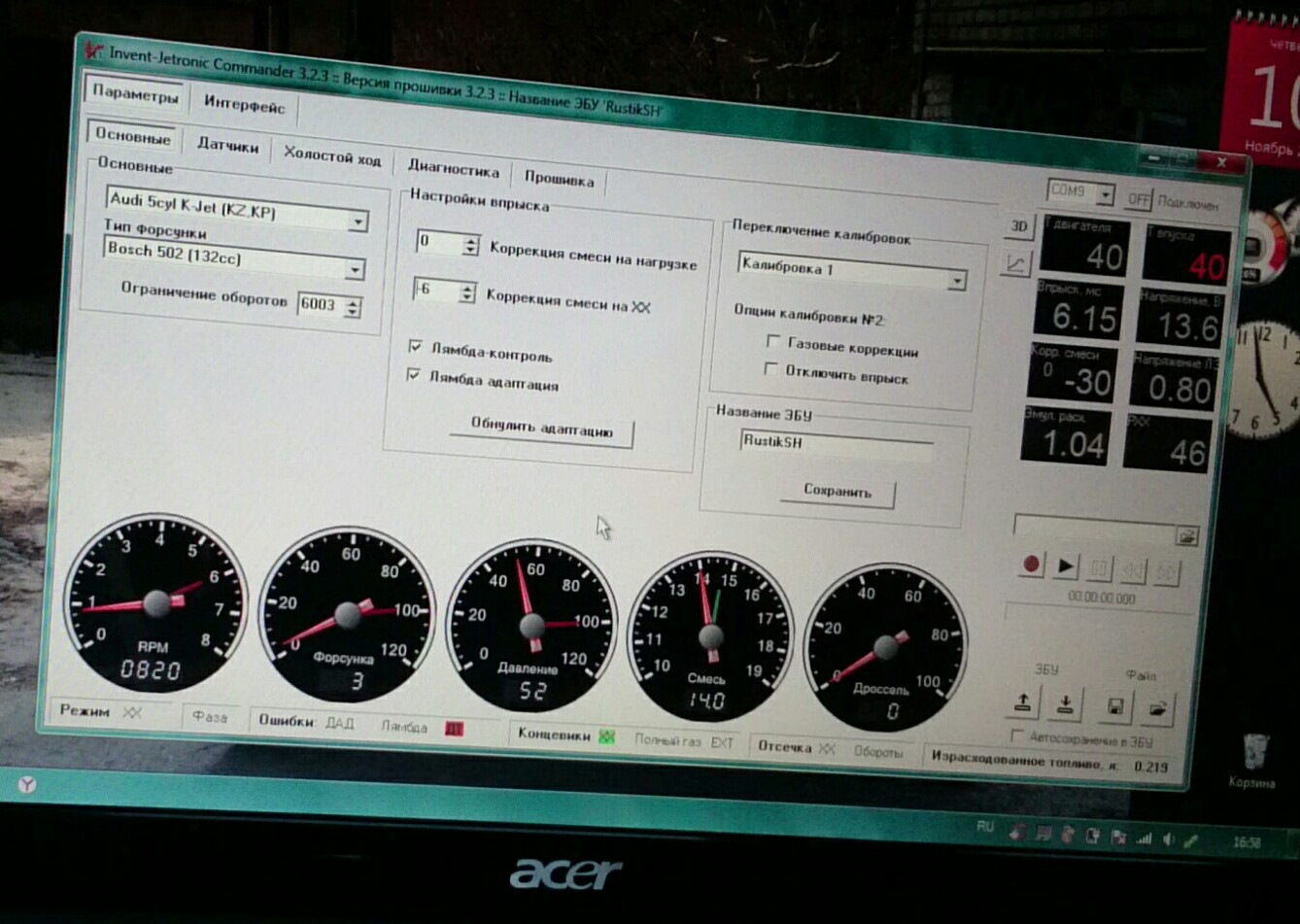1300x924 pixels.
Task: Open the 3D map view
Action: pos(1018,227)
